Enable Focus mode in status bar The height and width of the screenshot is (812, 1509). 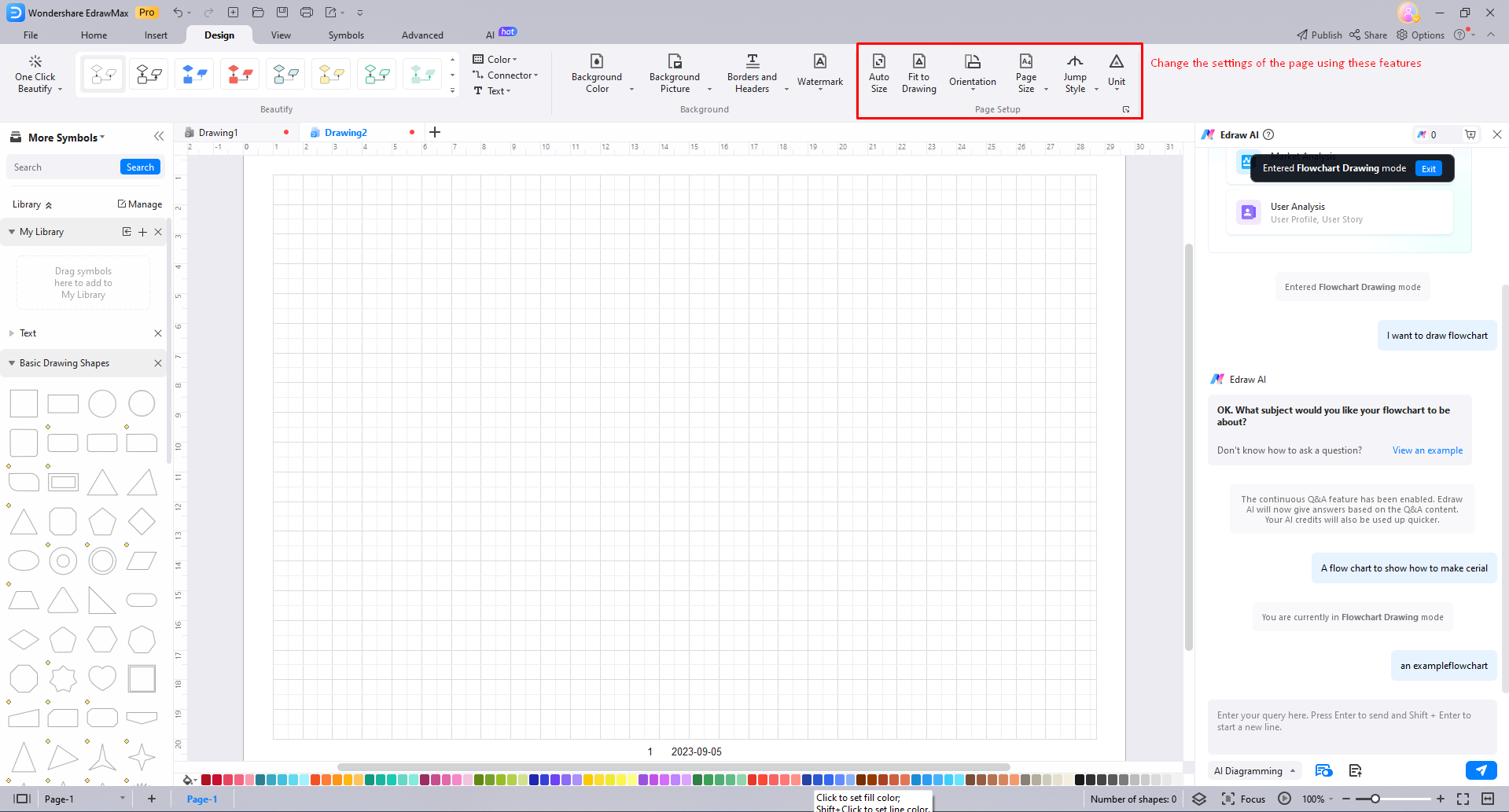pyautogui.click(x=1243, y=799)
